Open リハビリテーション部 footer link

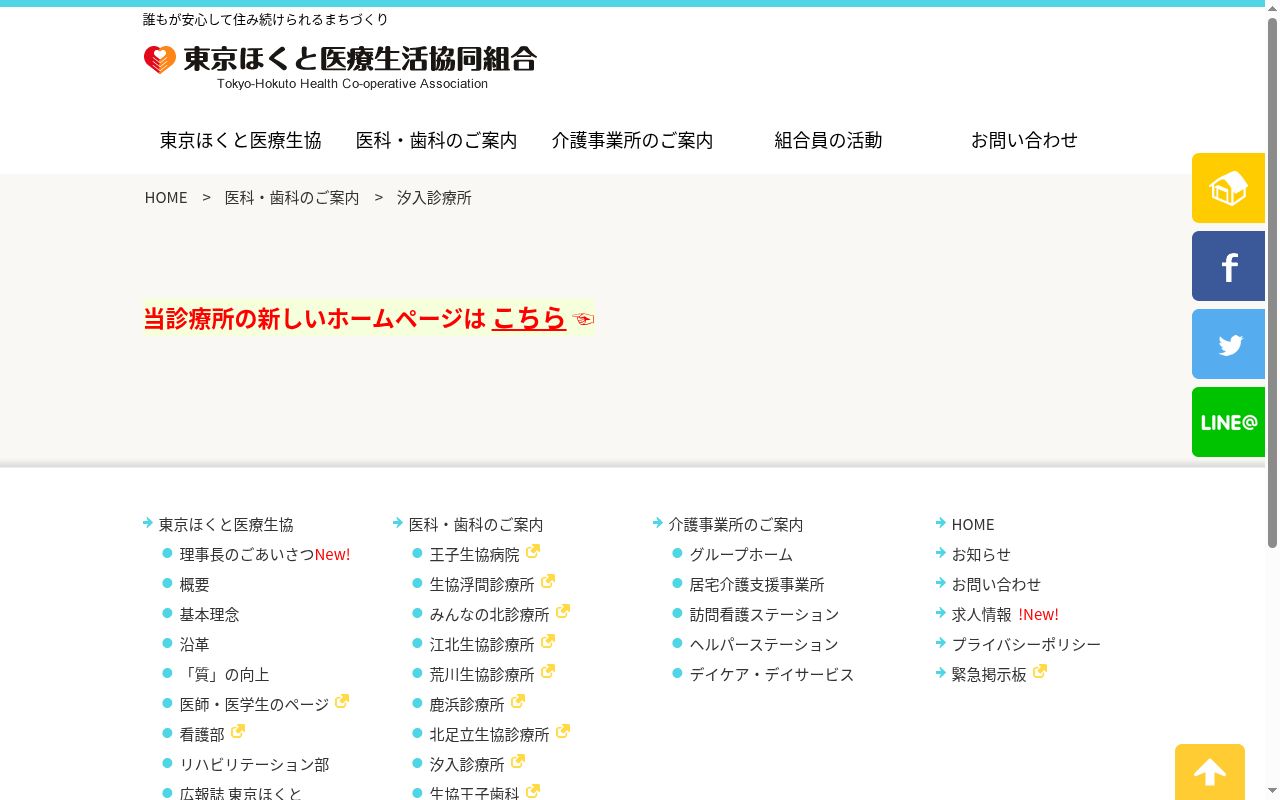(x=255, y=764)
